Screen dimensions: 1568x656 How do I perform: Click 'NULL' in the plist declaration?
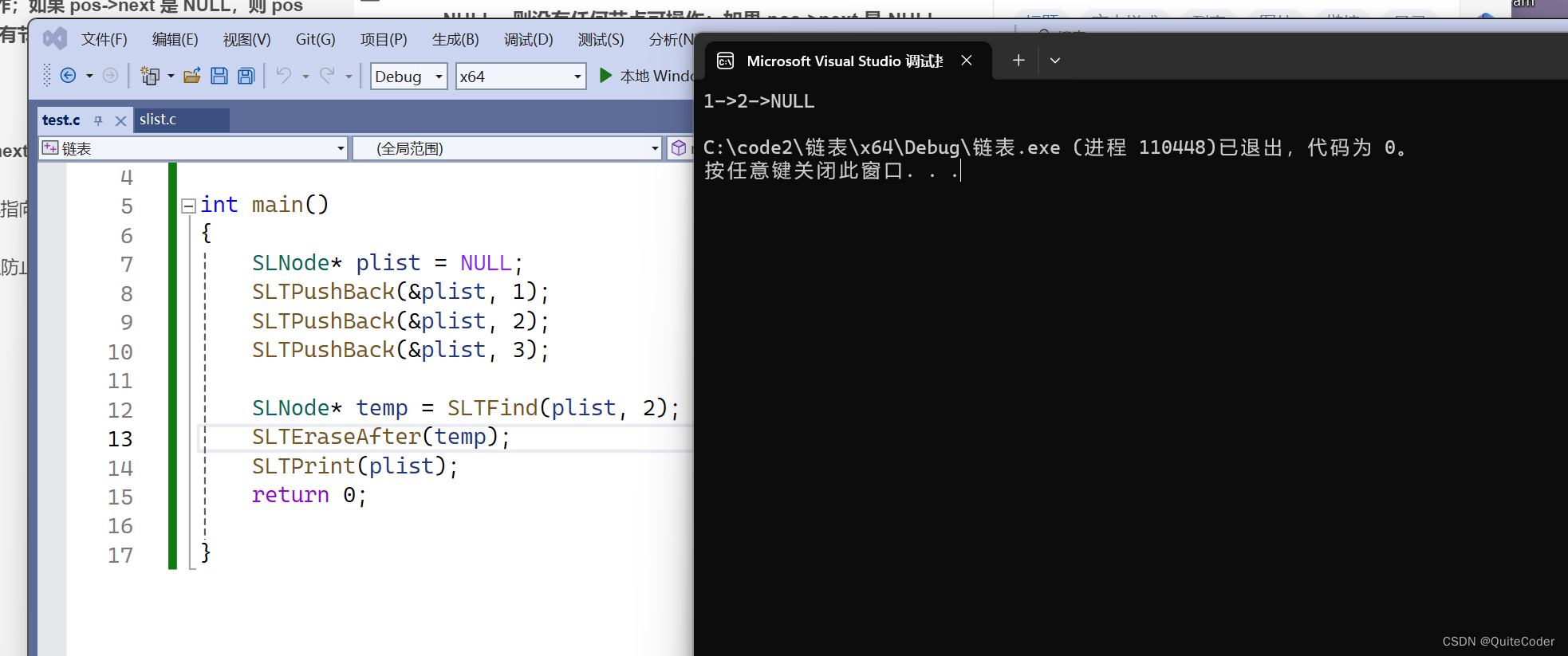click(486, 263)
